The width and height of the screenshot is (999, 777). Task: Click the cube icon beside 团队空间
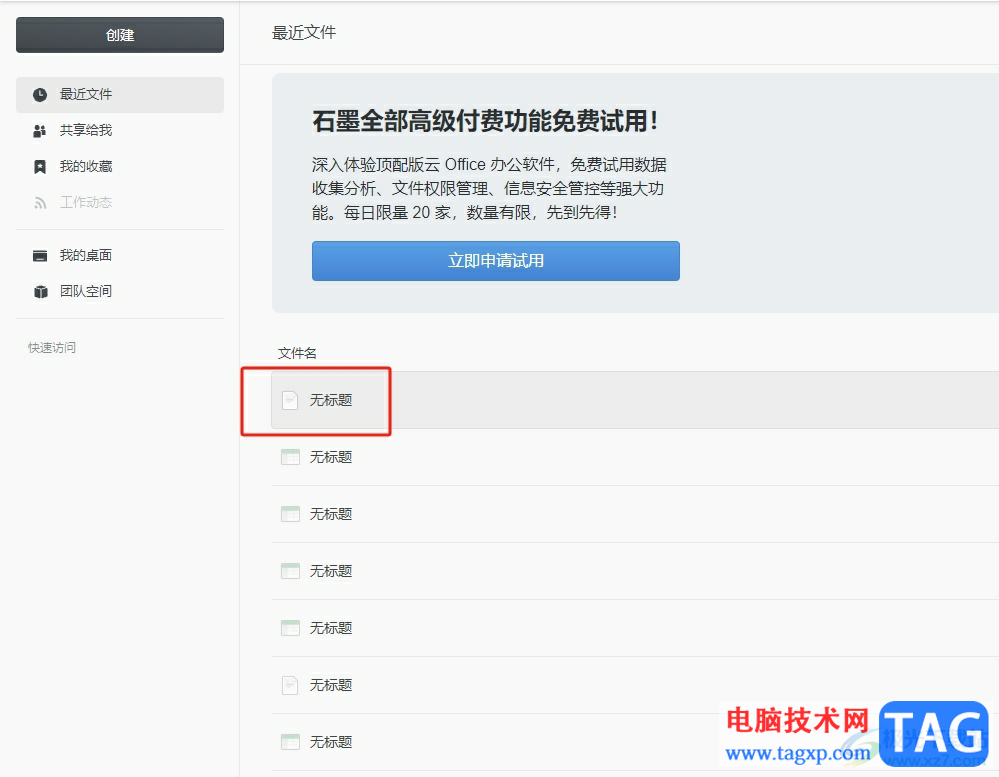[x=40, y=292]
